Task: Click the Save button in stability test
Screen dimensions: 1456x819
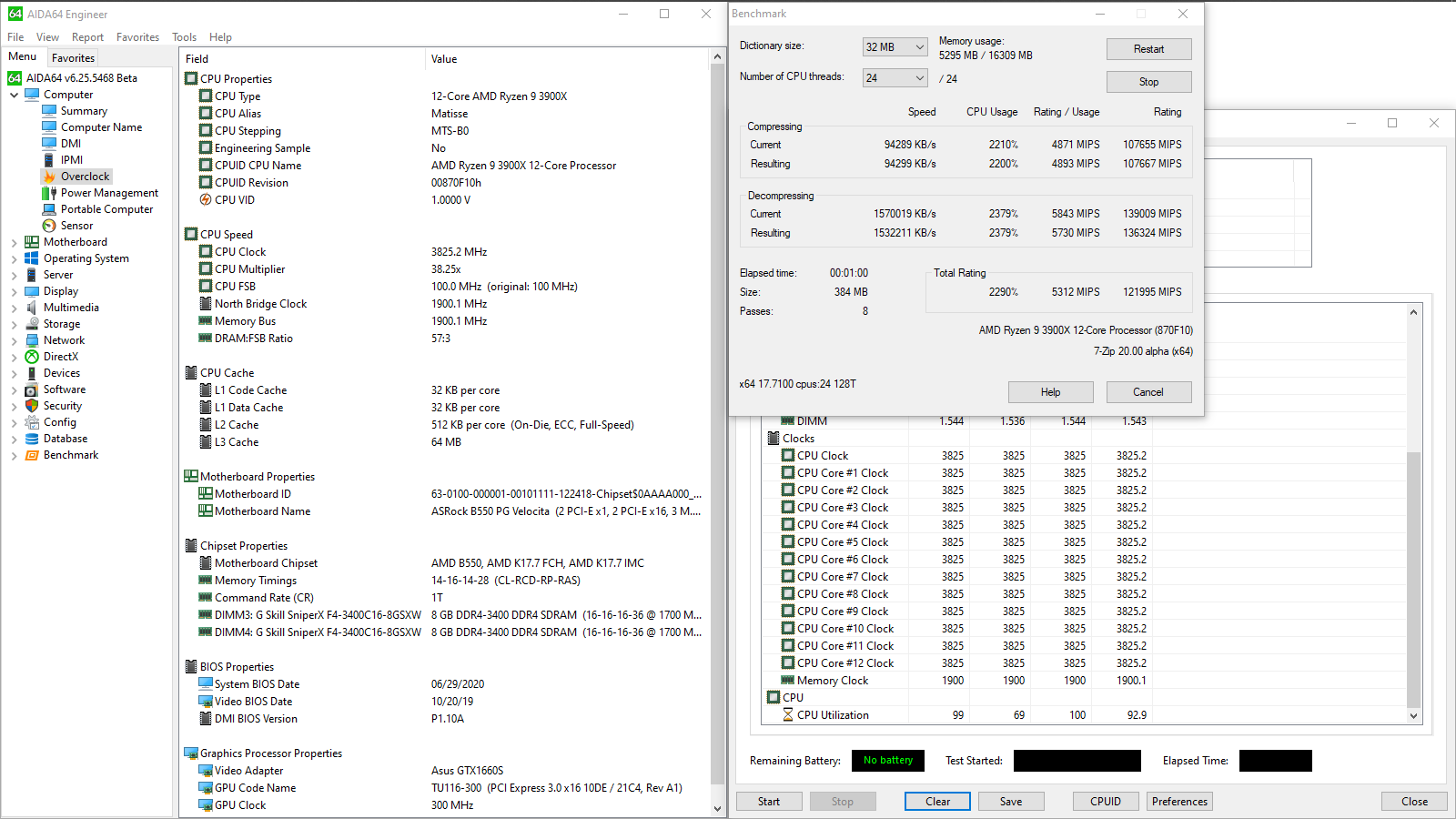Action: 1011,802
